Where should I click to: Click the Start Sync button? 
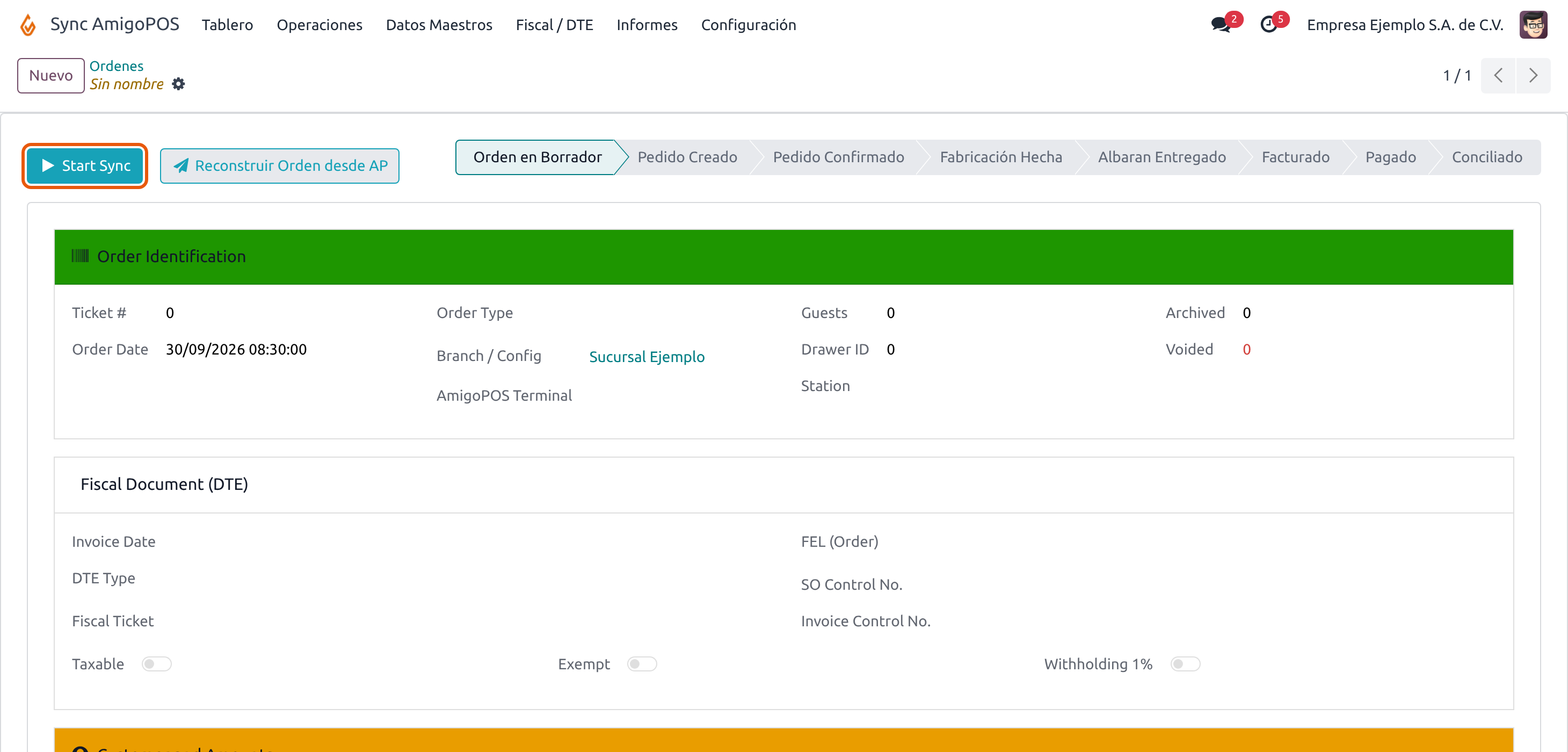tap(85, 165)
